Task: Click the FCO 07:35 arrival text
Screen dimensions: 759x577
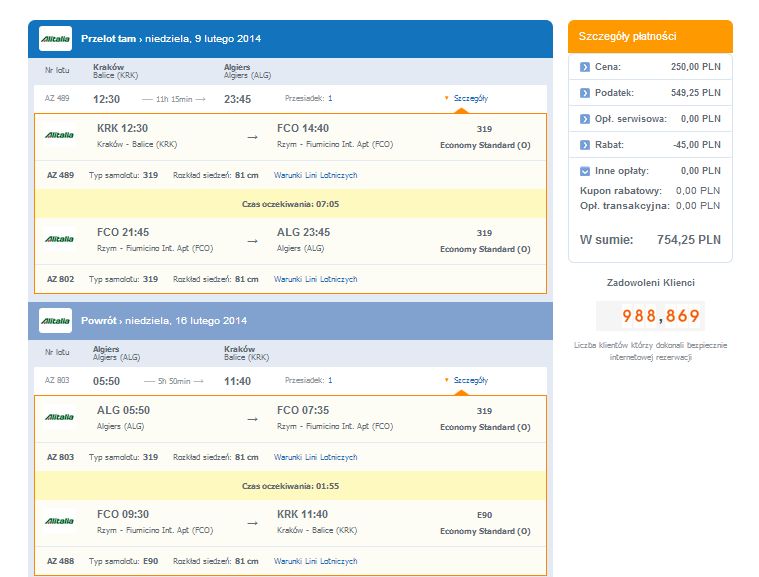Action: (303, 410)
